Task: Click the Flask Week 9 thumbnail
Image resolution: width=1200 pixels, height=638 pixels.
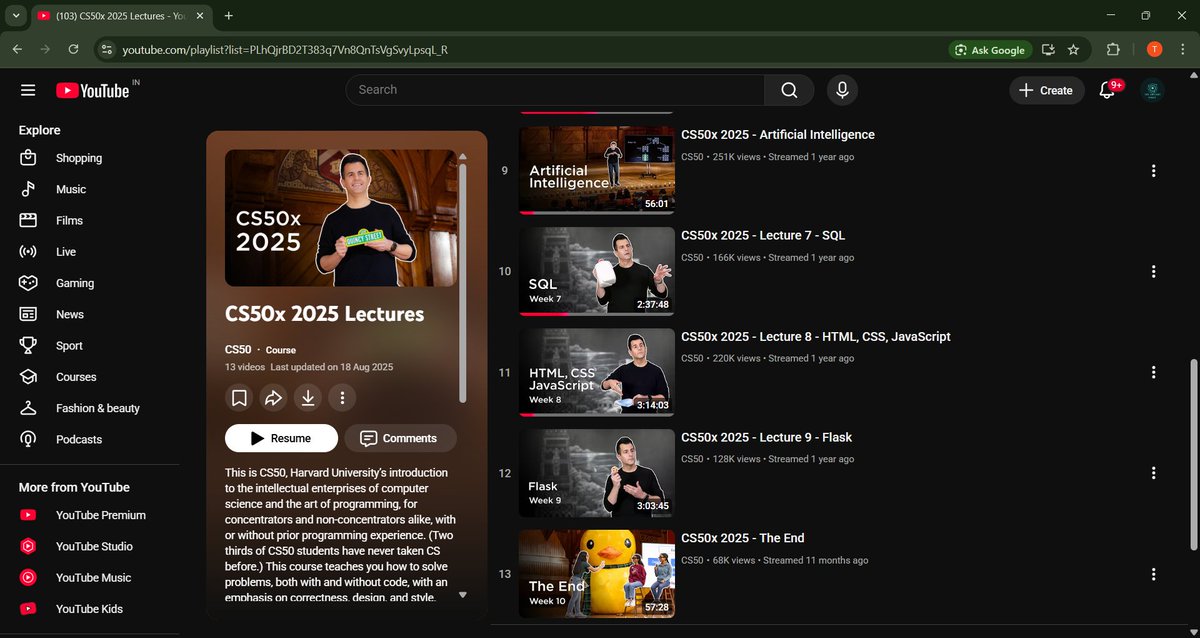Action: pos(597,473)
